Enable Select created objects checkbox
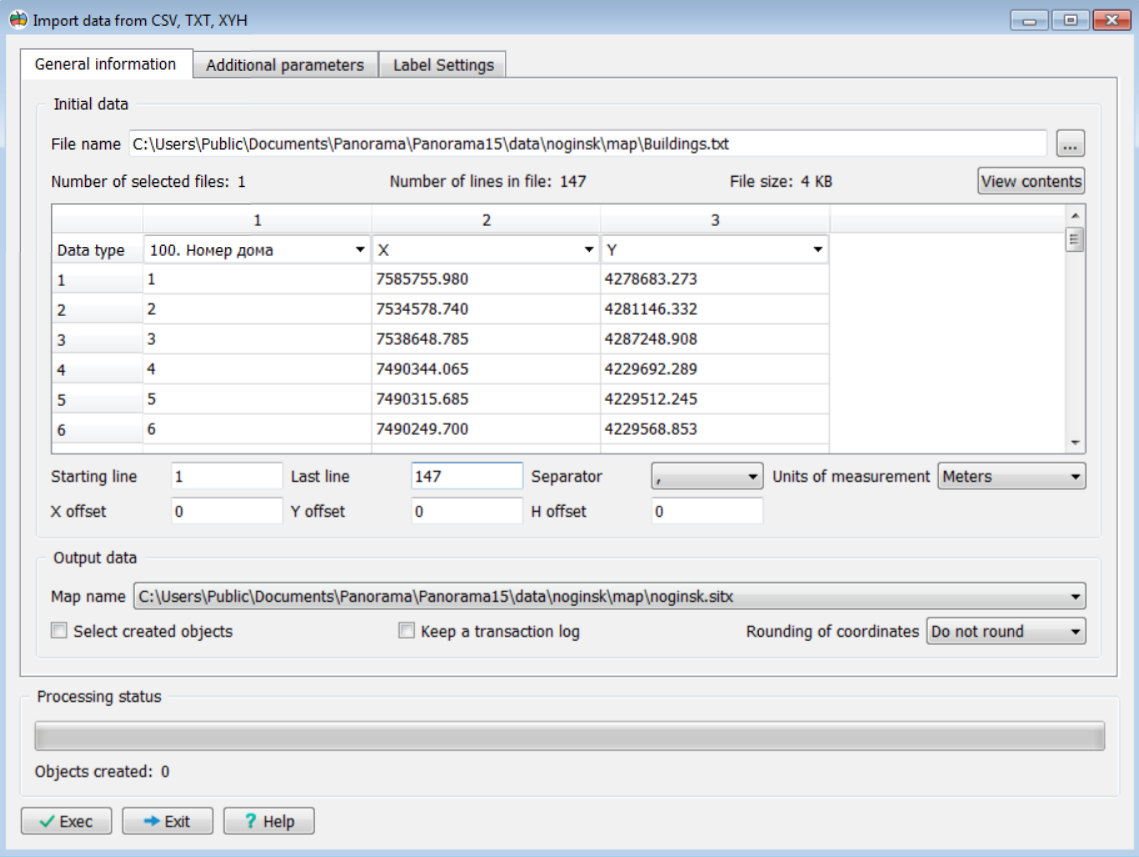 pos(60,631)
